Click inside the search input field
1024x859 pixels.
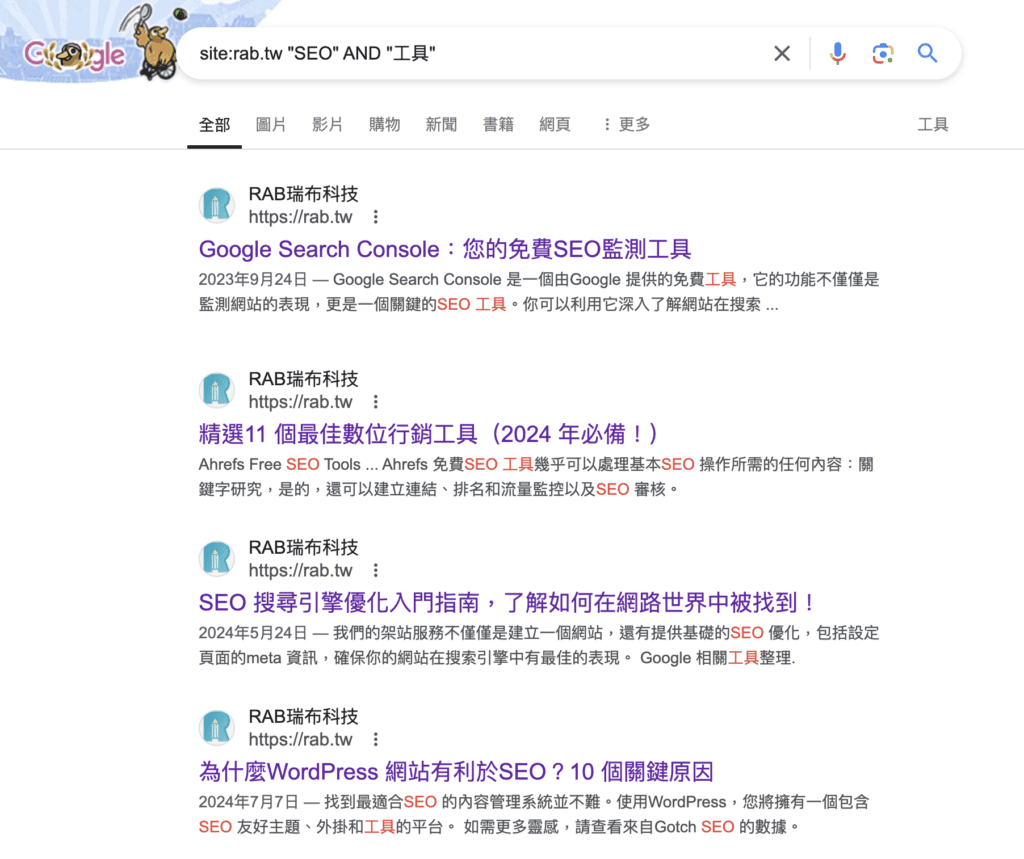tap(450, 53)
